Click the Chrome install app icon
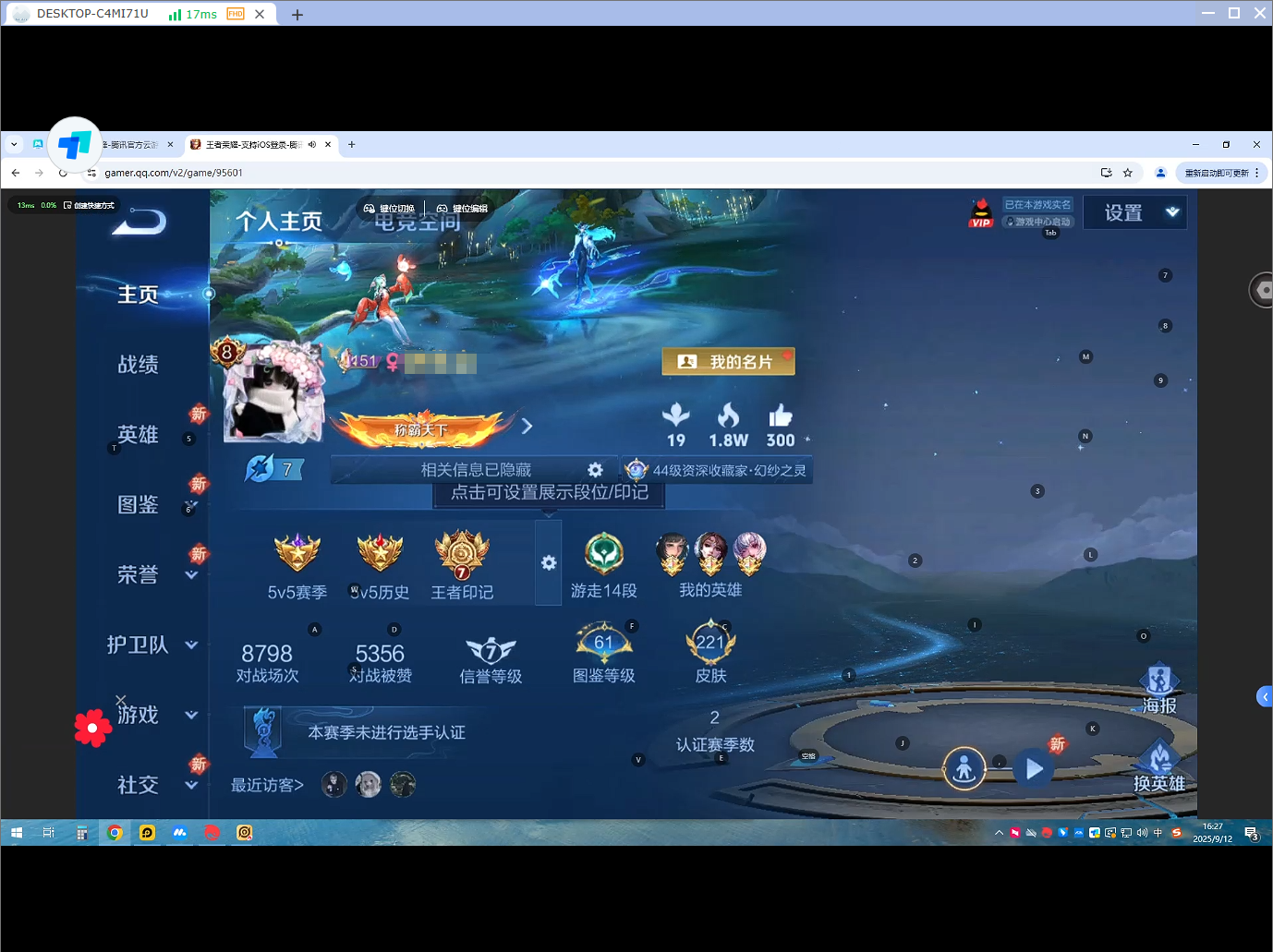The height and width of the screenshot is (952, 1273). click(x=1107, y=173)
